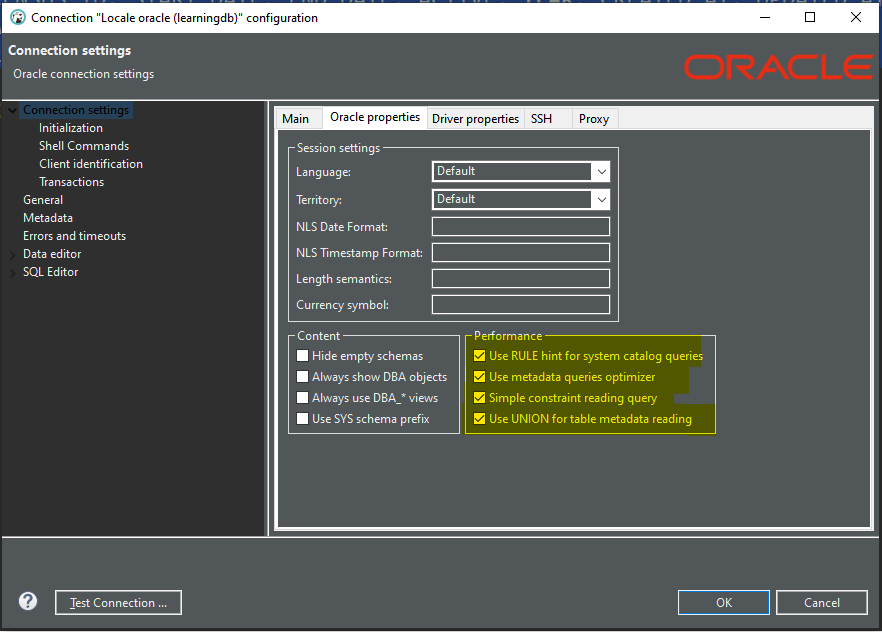This screenshot has width=882, height=632.
Task: Select the Oracle properties tab
Action: tap(375, 117)
